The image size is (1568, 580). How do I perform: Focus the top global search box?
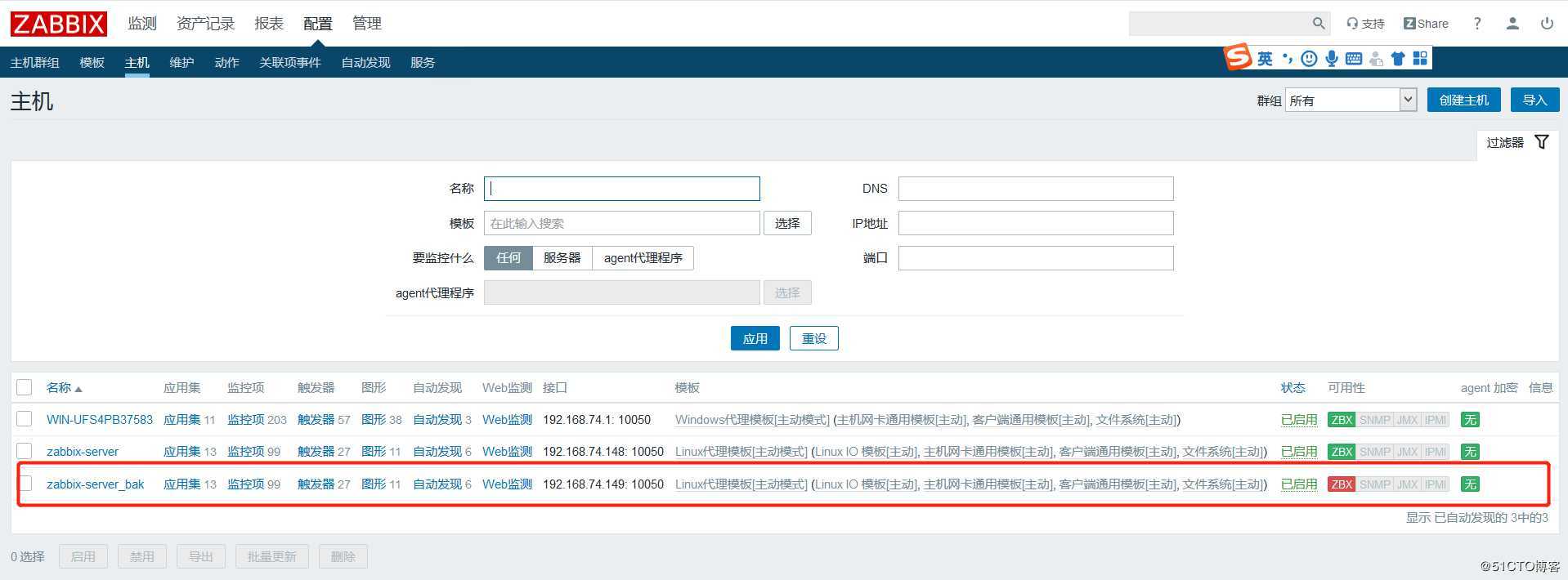pyautogui.click(x=1218, y=24)
